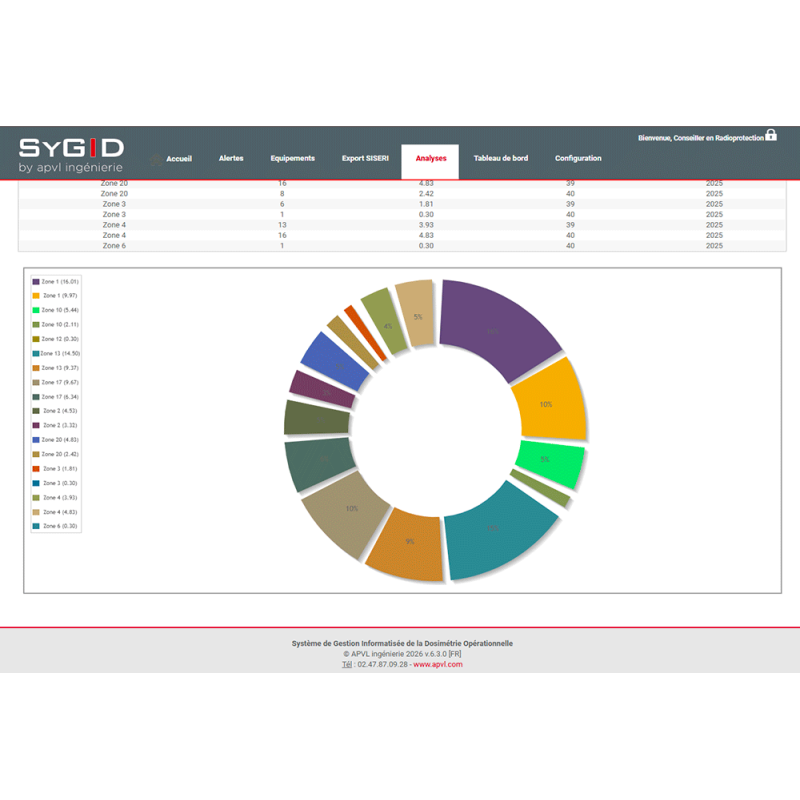Open the Alertes menu item
The height and width of the screenshot is (800, 800).
tap(231, 158)
